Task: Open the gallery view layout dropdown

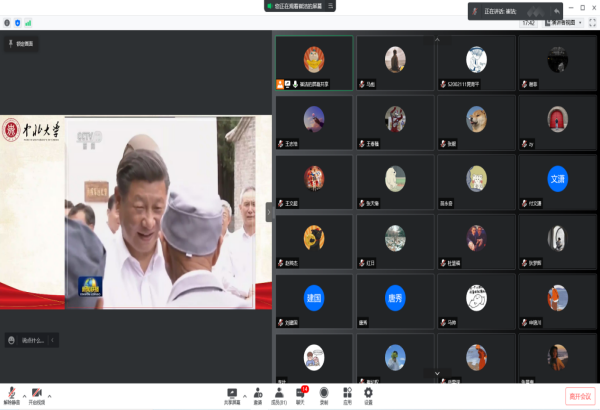Action: coord(570,22)
